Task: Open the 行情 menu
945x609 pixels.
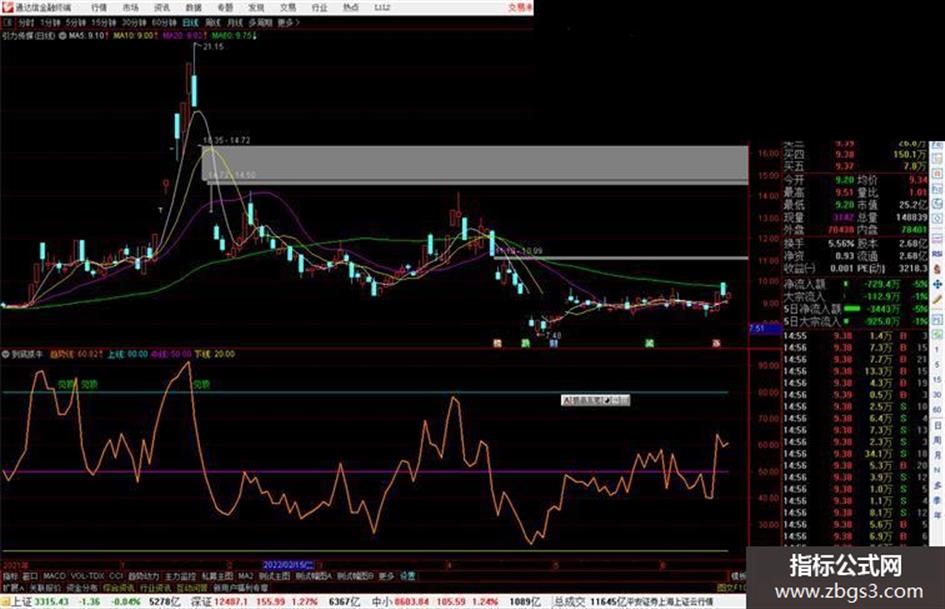Action: click(x=99, y=8)
